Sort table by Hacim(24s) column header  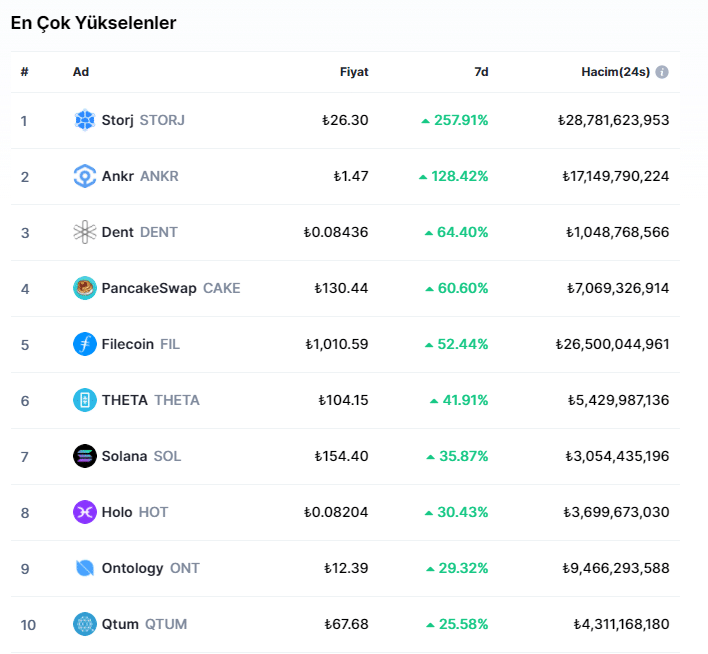615,72
